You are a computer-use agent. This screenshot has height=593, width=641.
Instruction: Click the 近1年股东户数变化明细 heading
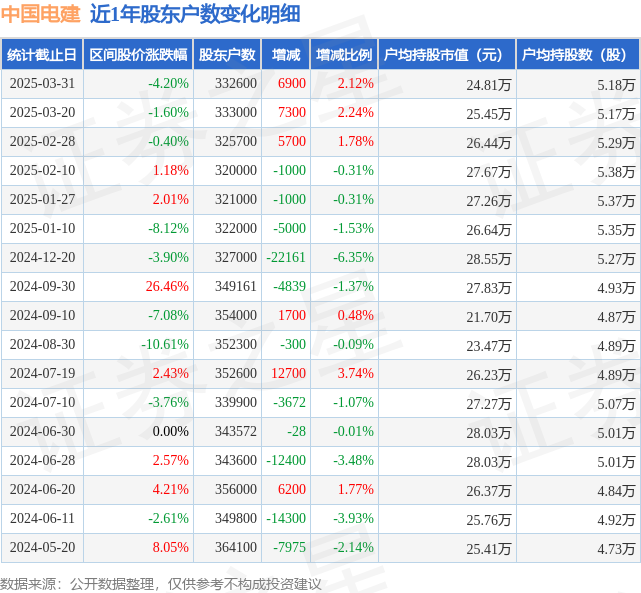click(195, 14)
